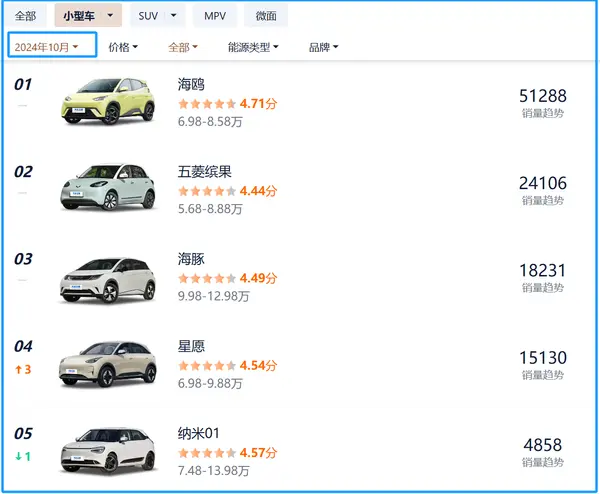Click the price 6.98-9.88万
This screenshot has height=494, width=600.
(210, 383)
